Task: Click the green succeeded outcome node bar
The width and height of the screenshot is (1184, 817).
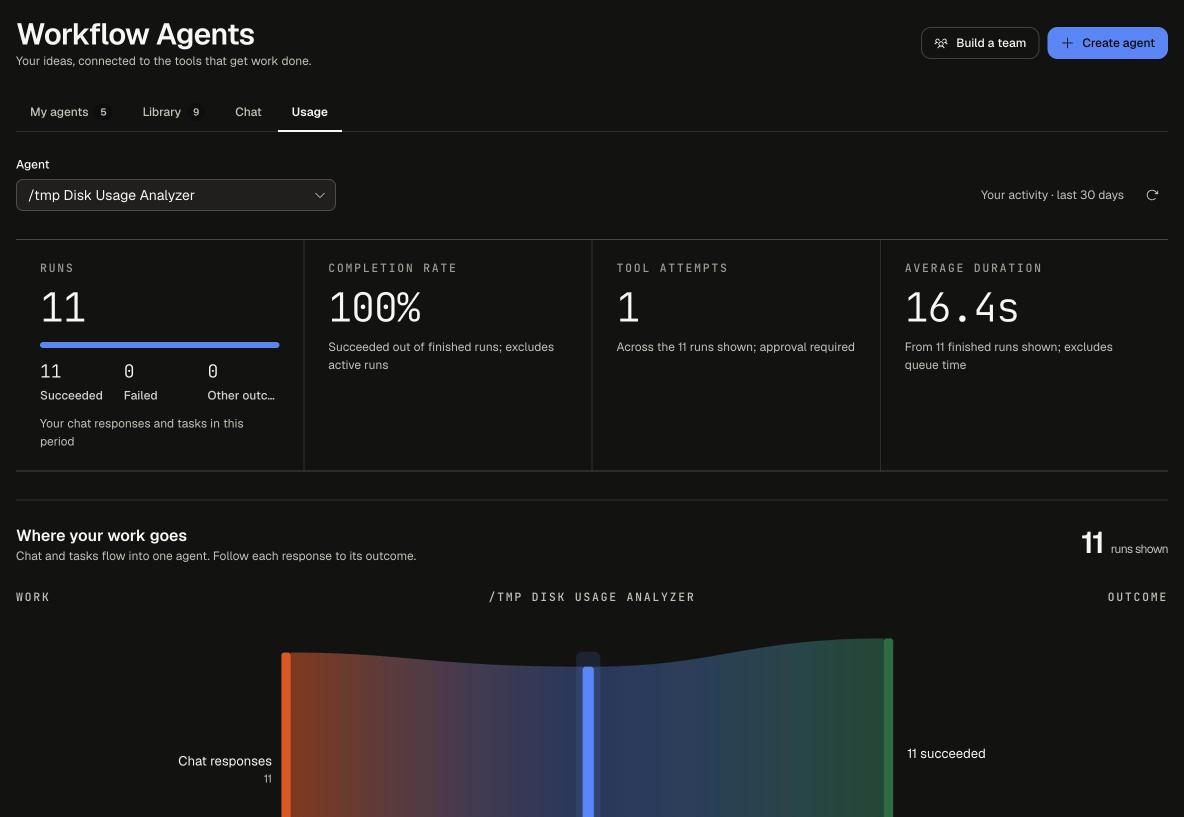Action: click(x=888, y=728)
